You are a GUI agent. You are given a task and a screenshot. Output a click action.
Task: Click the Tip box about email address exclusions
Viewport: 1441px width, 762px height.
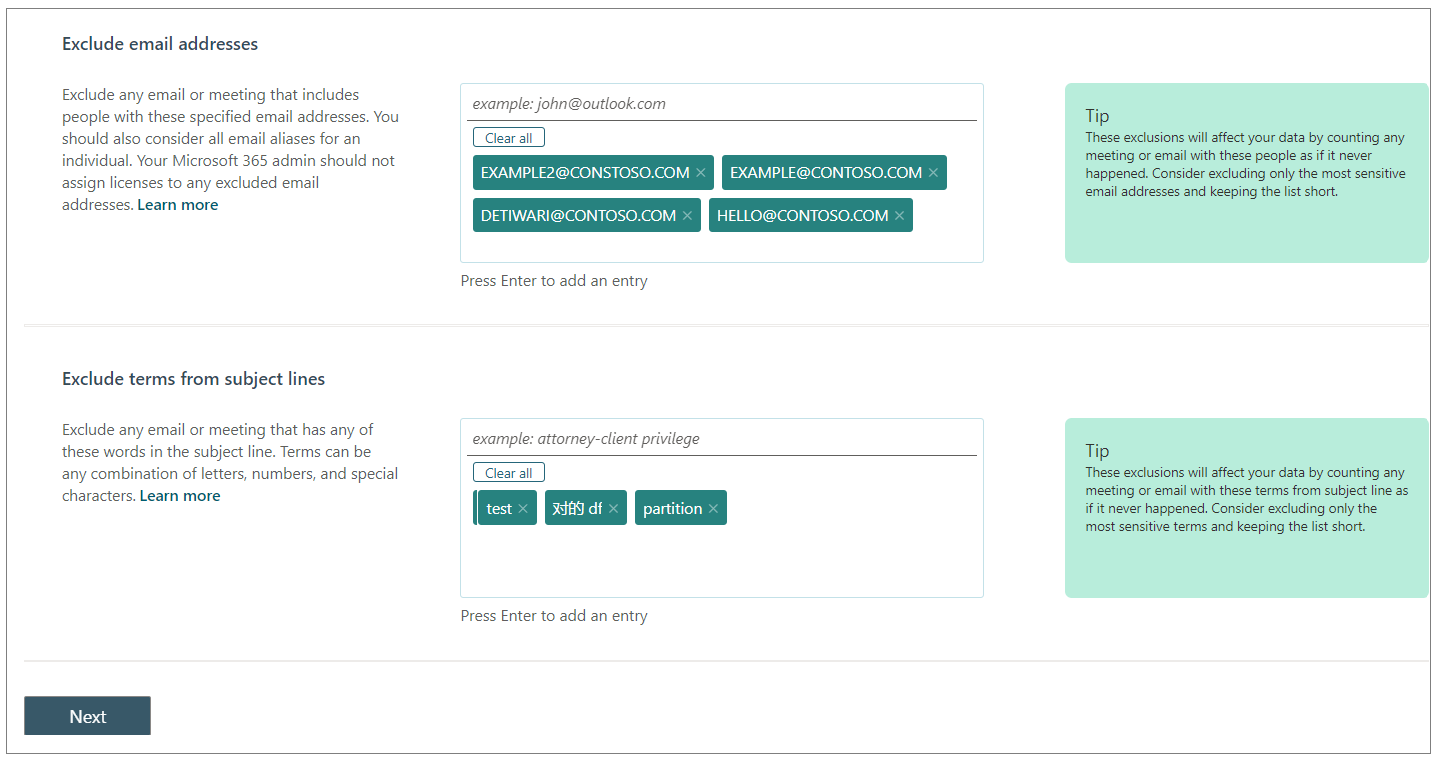pyautogui.click(x=1246, y=173)
